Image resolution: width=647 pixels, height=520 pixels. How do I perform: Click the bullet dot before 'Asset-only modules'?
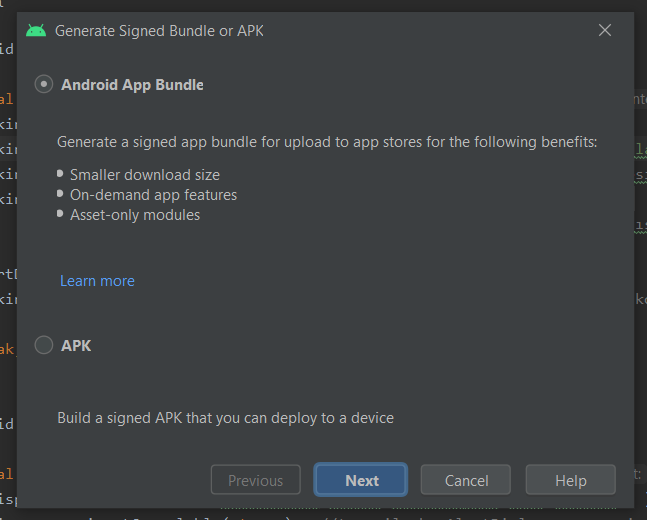[61, 214]
